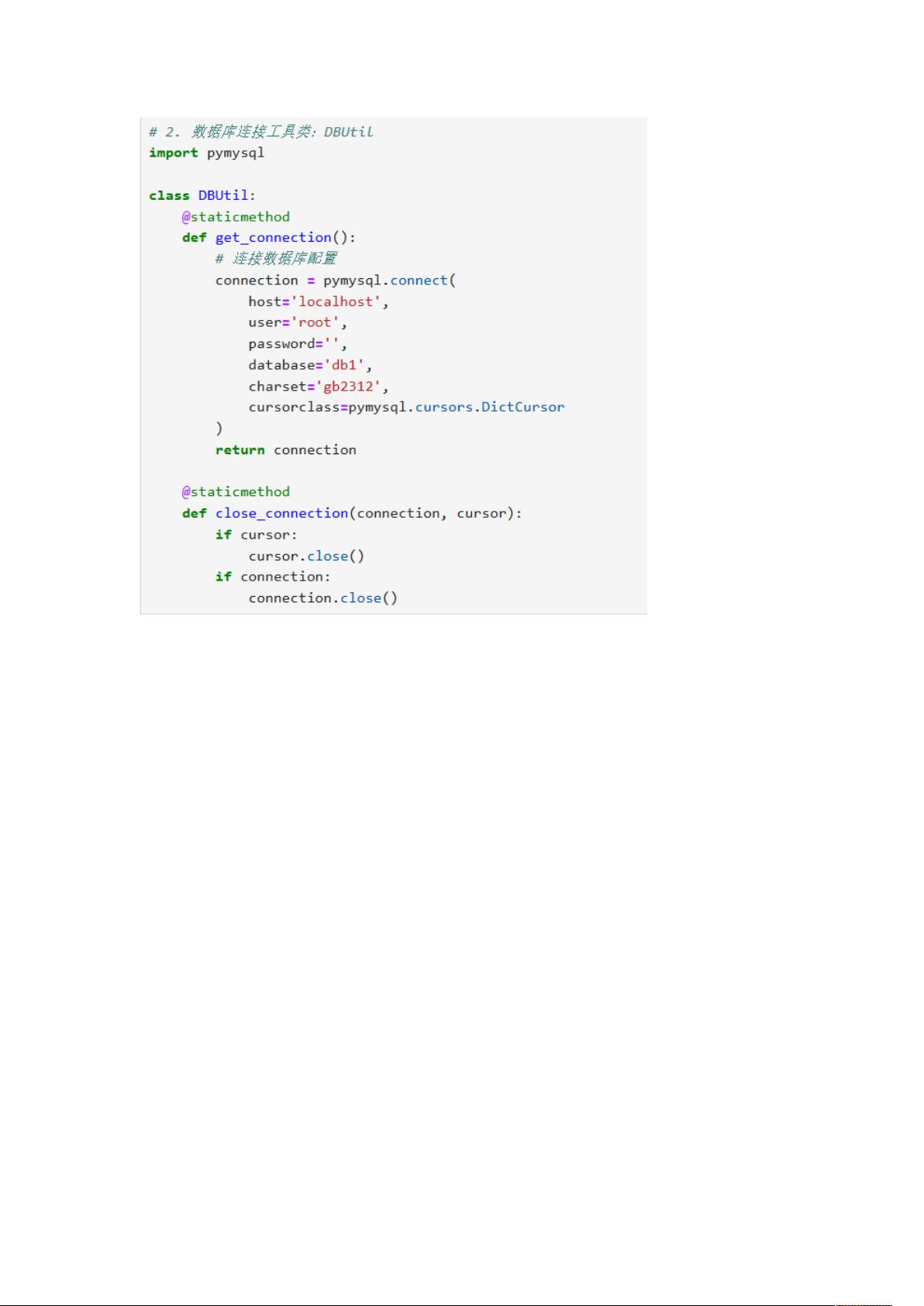Click the 'if cursor:' line
Image resolution: width=924 pixels, height=1306 pixels.
click(x=257, y=534)
